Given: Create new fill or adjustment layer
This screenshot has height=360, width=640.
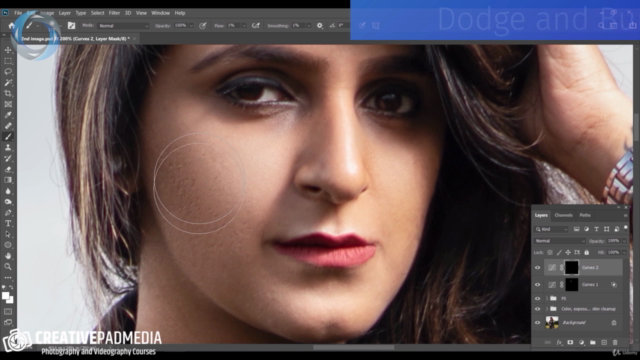Looking at the screenshot, I should (581, 342).
